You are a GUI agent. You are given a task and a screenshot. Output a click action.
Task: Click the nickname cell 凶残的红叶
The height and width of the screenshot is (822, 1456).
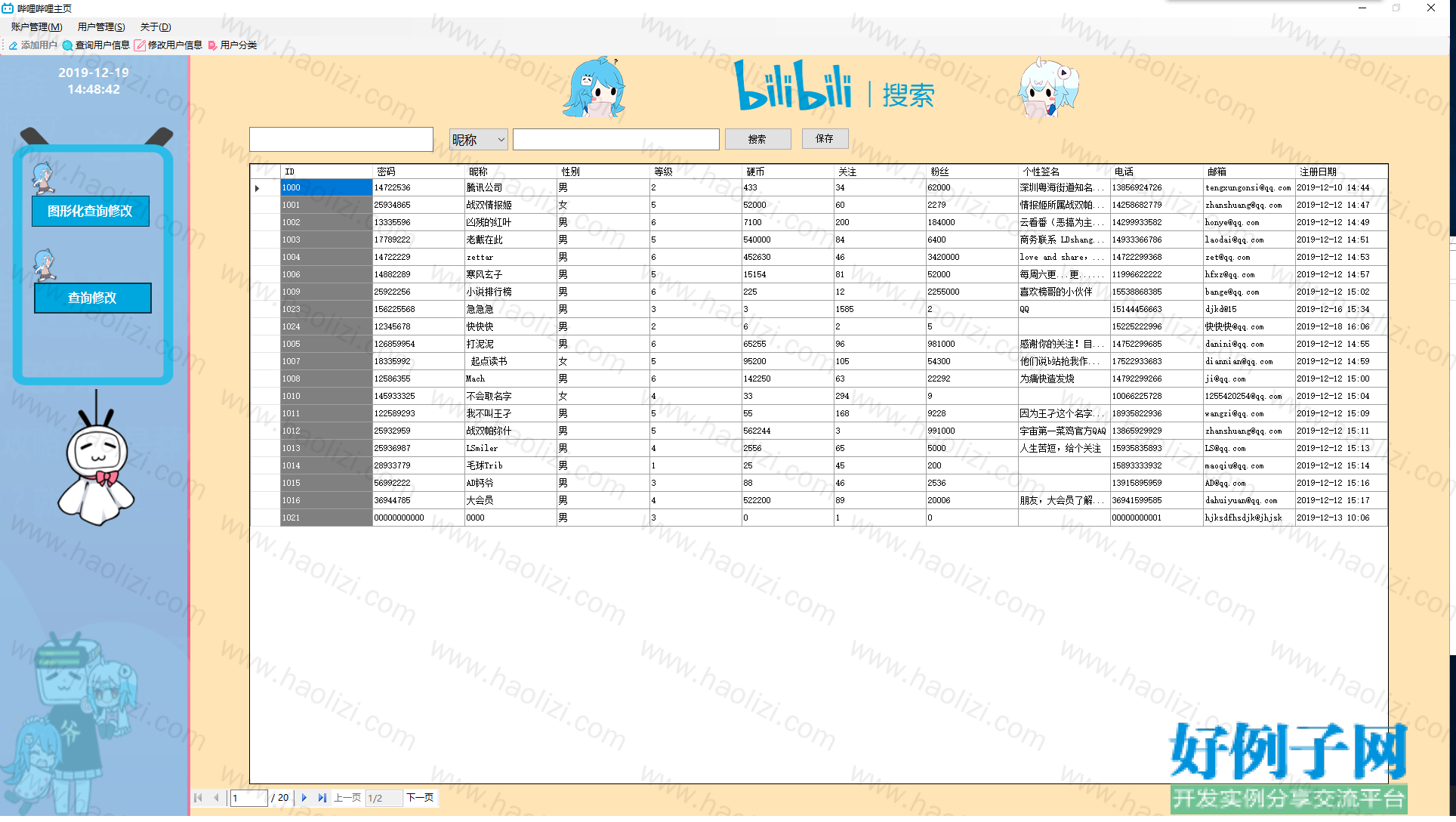[x=511, y=223]
